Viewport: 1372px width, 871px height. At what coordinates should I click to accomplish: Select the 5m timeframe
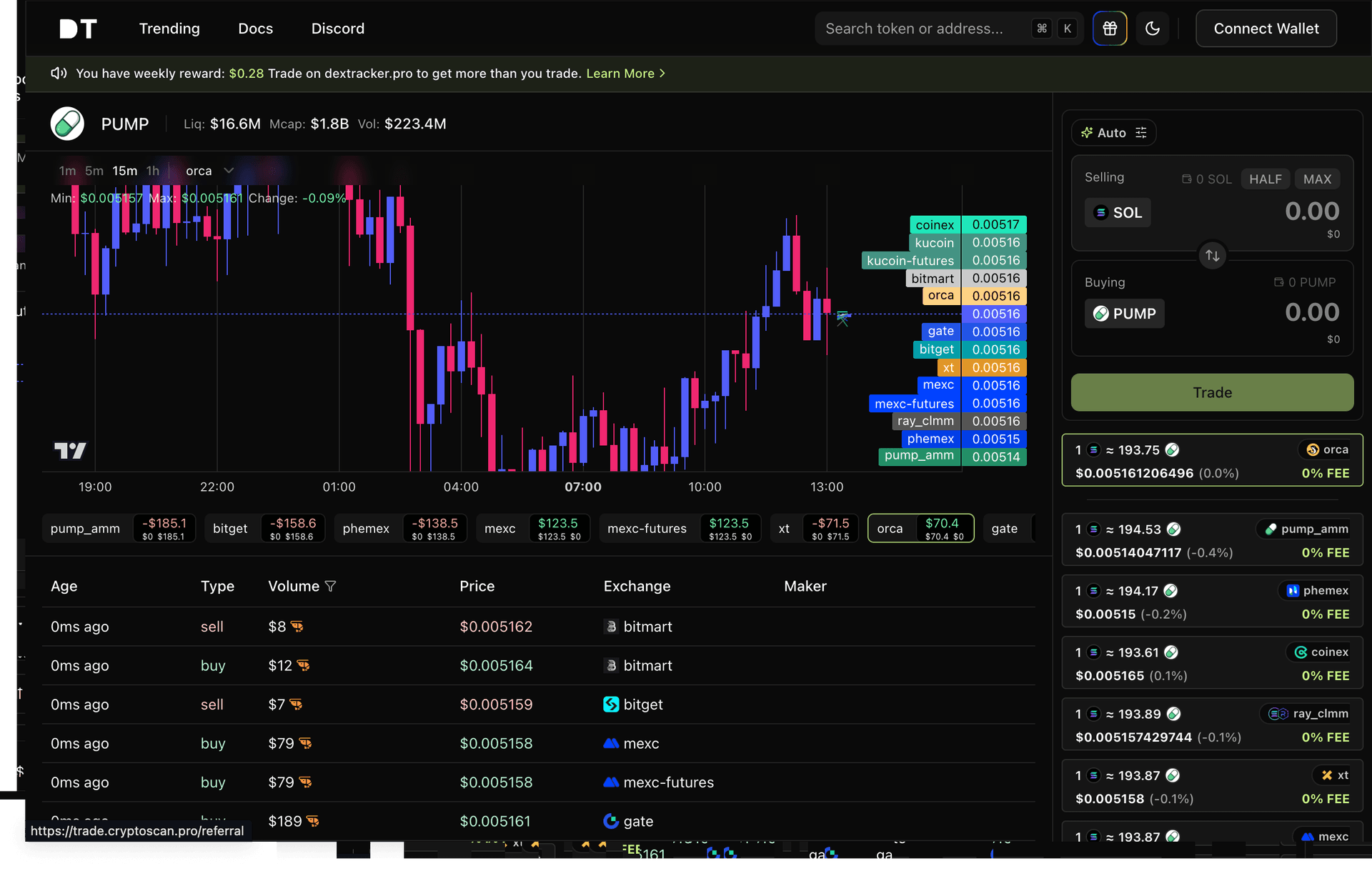(x=94, y=171)
